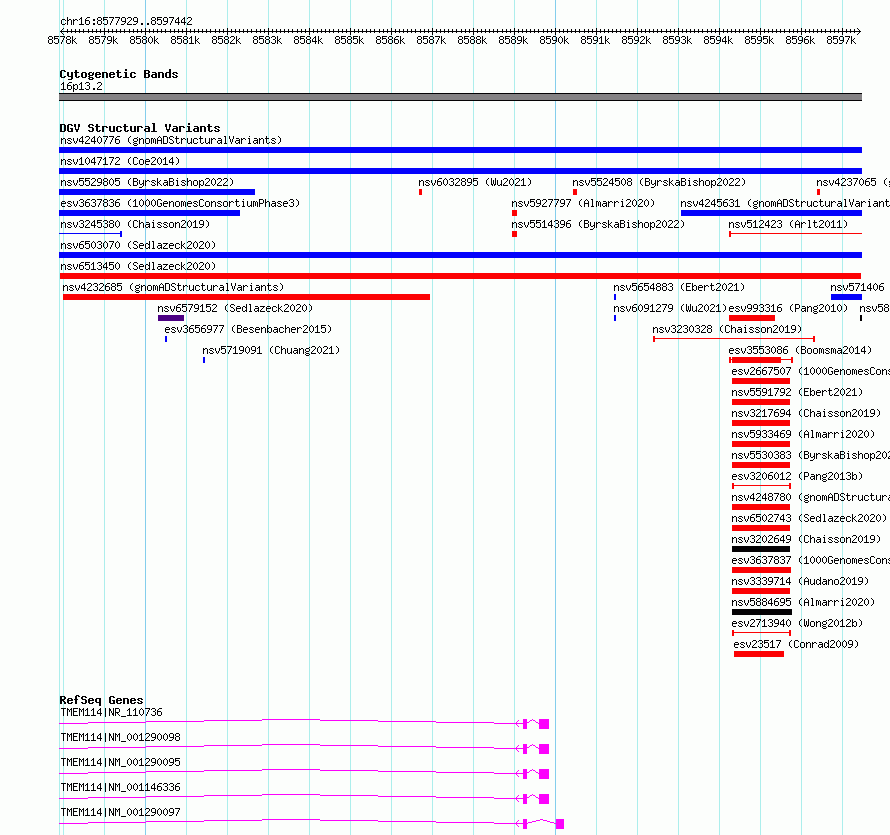Image resolution: width=890 pixels, height=835 pixels.
Task: Open TMEM114|NM_001146336 transcript label
Action: (x=120, y=787)
